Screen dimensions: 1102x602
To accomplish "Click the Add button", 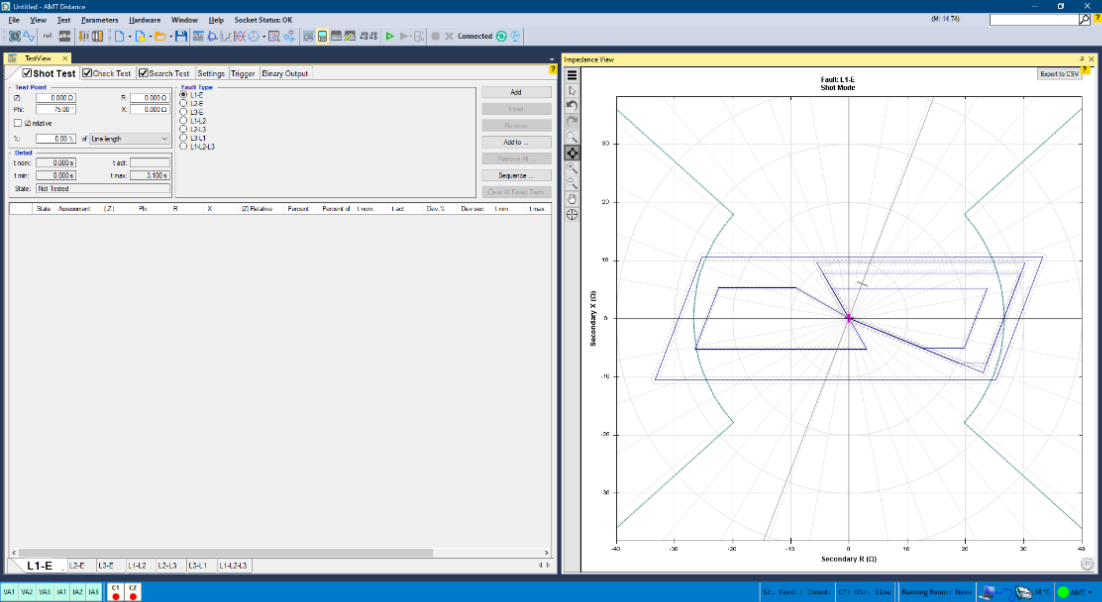I will 516,92.
